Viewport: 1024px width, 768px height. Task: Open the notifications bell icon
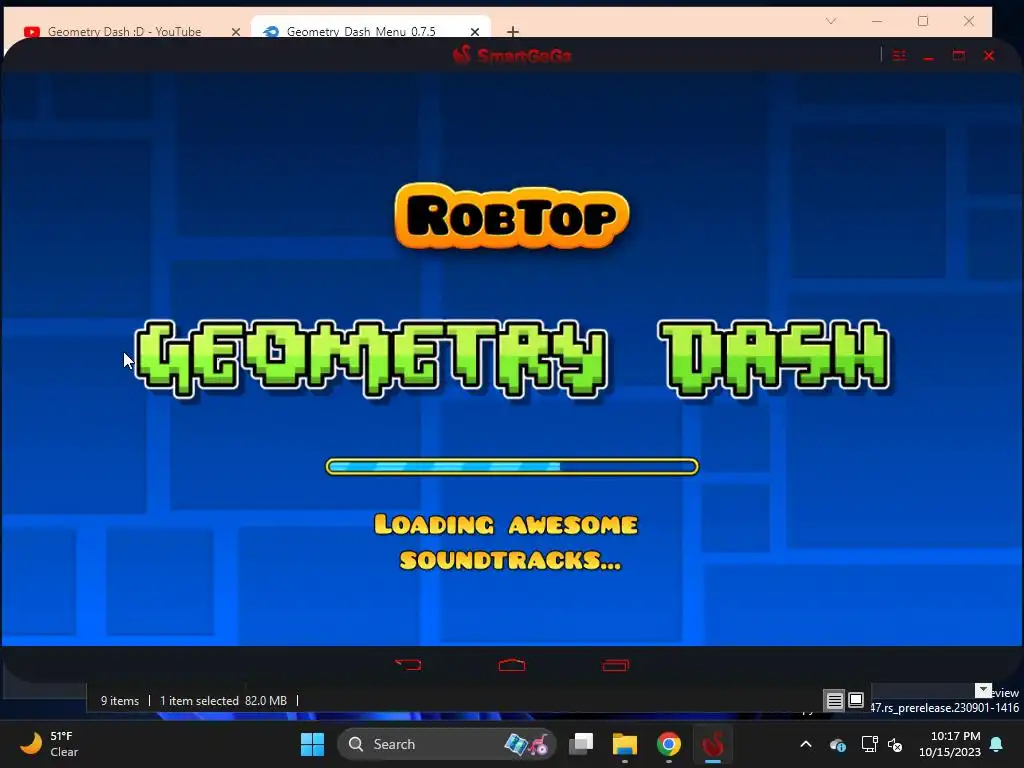pos(997,744)
